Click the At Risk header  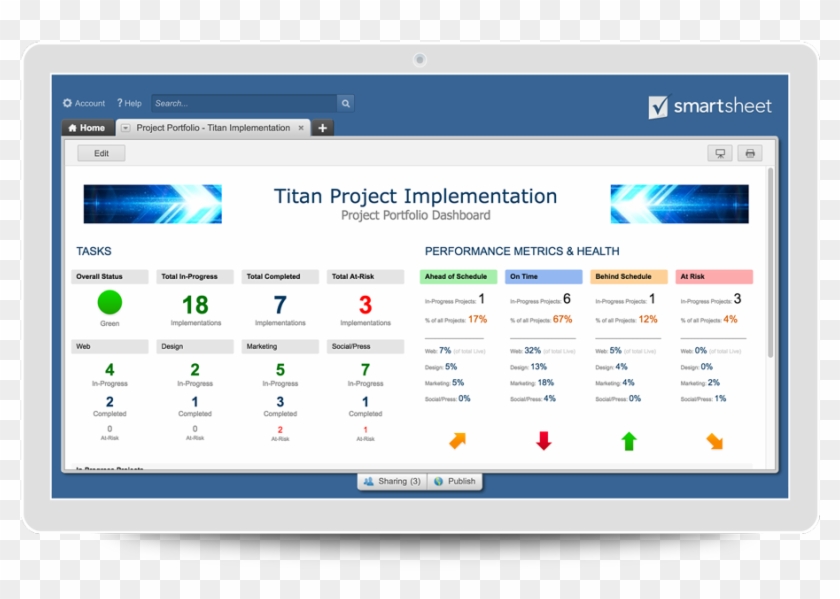714,276
